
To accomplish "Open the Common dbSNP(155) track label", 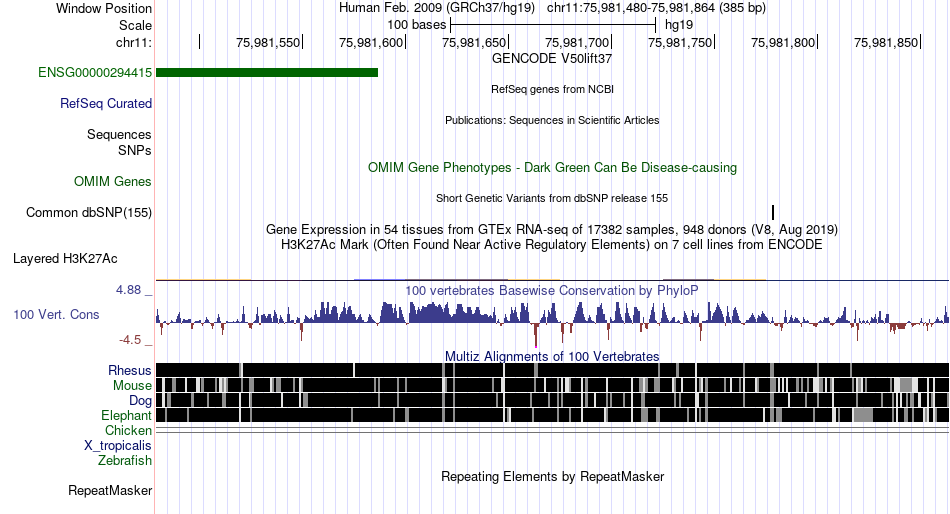I will click(88, 212).
